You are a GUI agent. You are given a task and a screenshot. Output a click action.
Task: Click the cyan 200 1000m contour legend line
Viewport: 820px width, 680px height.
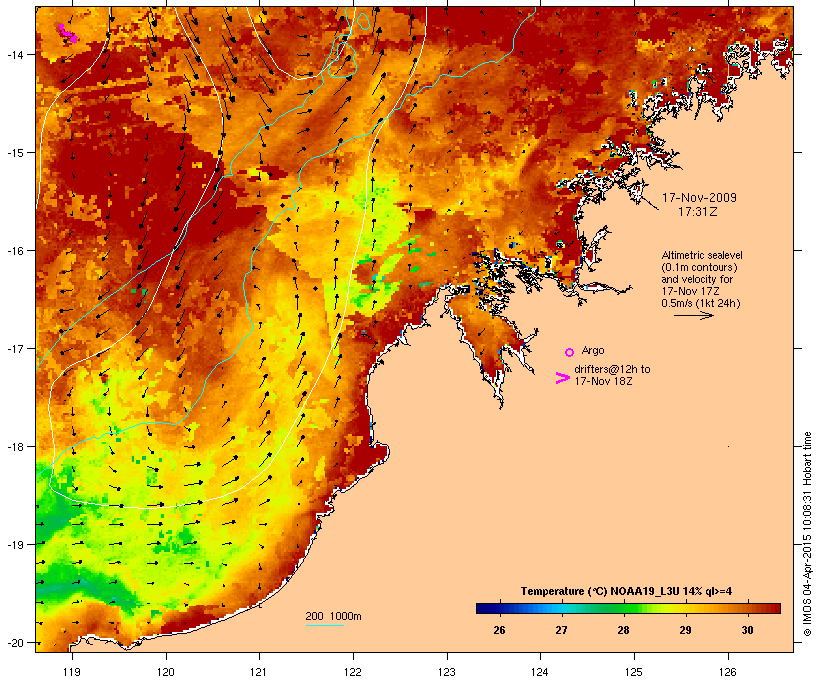click(x=325, y=625)
